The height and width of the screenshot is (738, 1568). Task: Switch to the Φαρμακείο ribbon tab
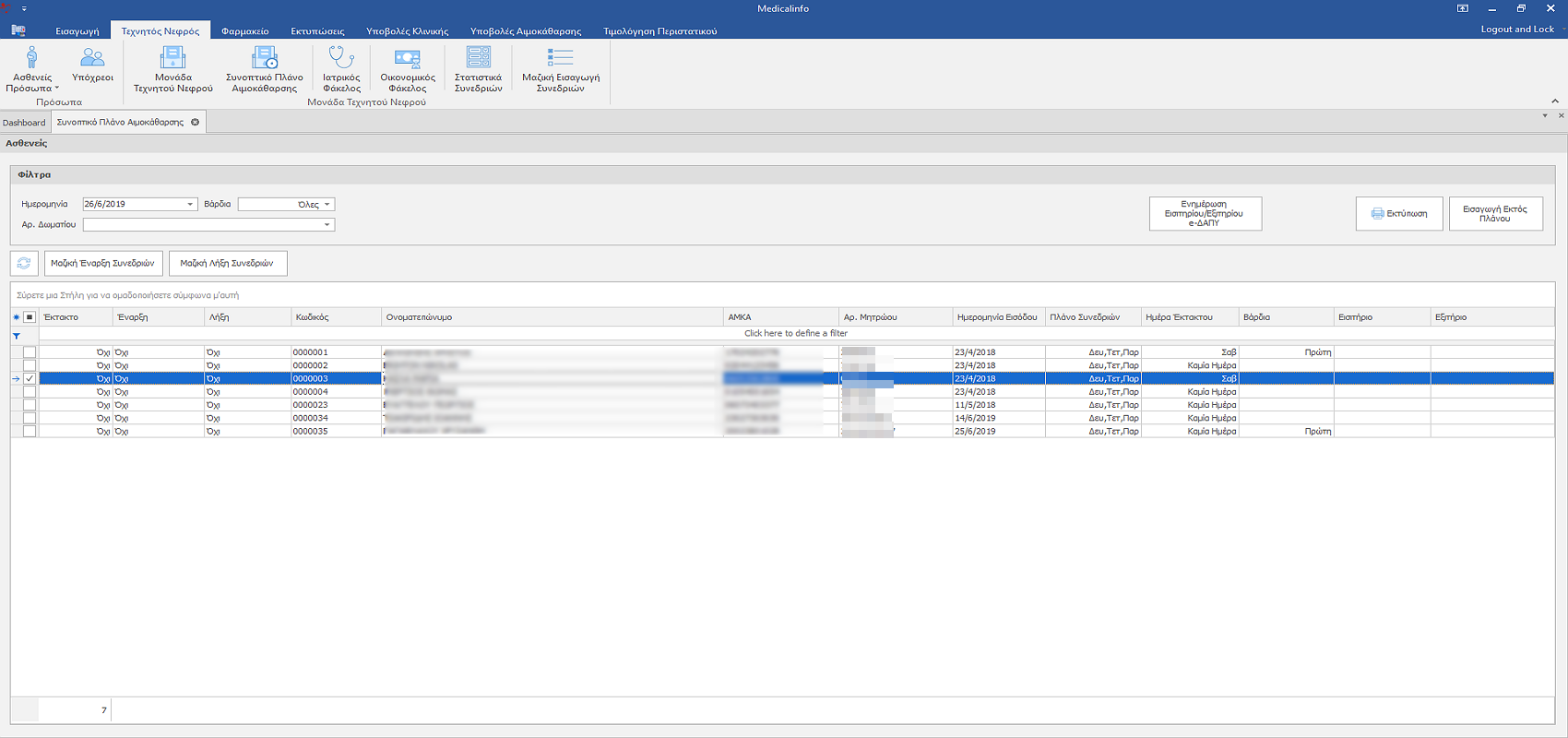[244, 31]
